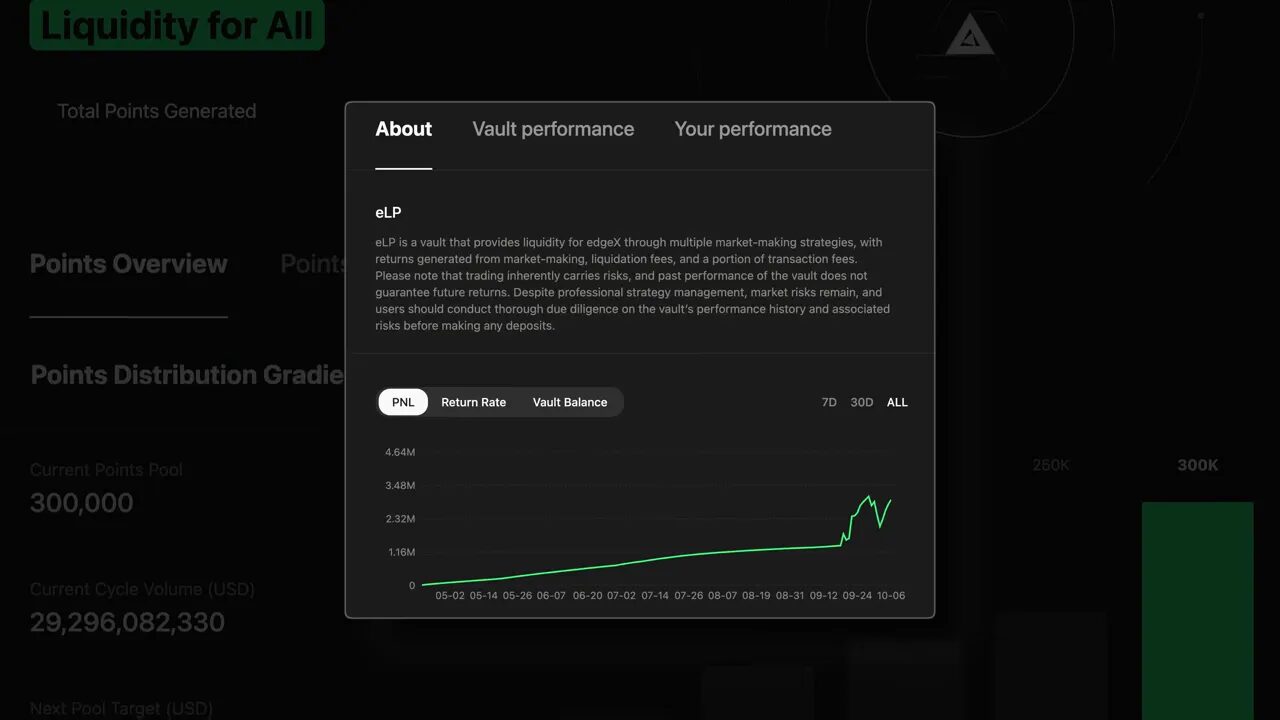Viewport: 1280px width, 720px height.
Task: Click the triangular edgeX logo icon
Action: 968,38
